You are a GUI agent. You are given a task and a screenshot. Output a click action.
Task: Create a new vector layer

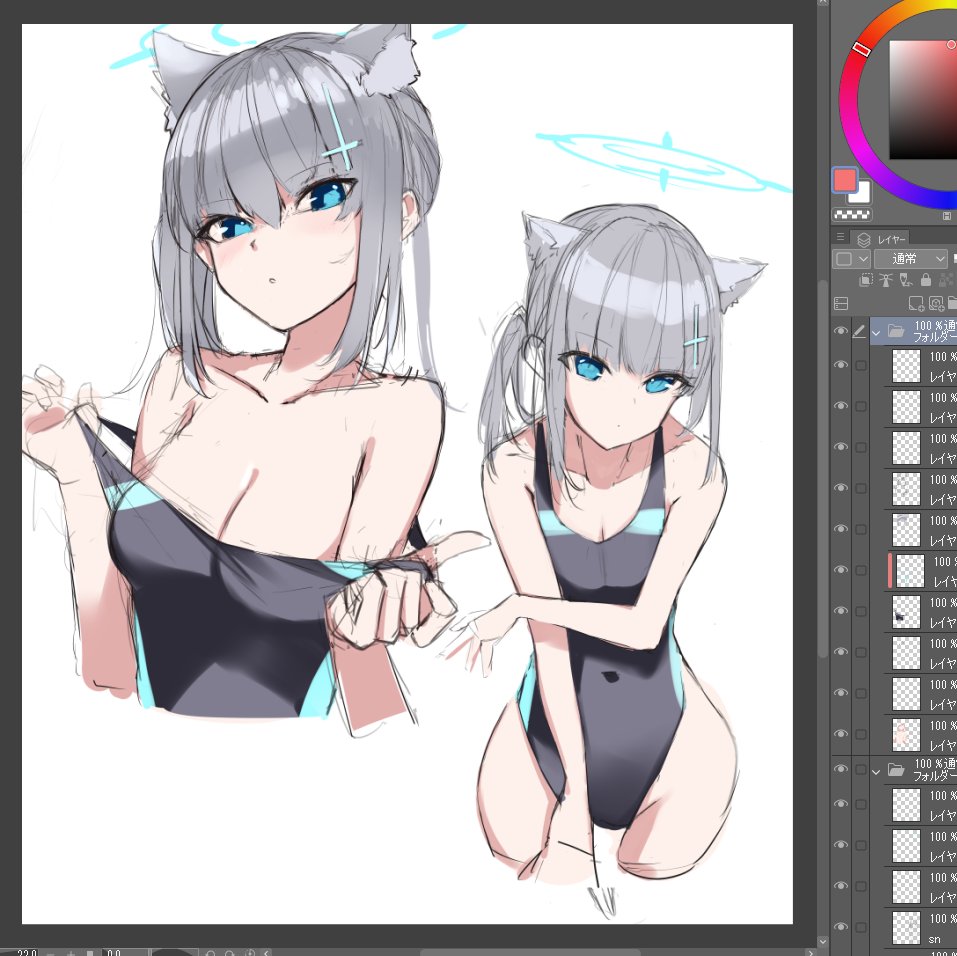click(x=936, y=303)
